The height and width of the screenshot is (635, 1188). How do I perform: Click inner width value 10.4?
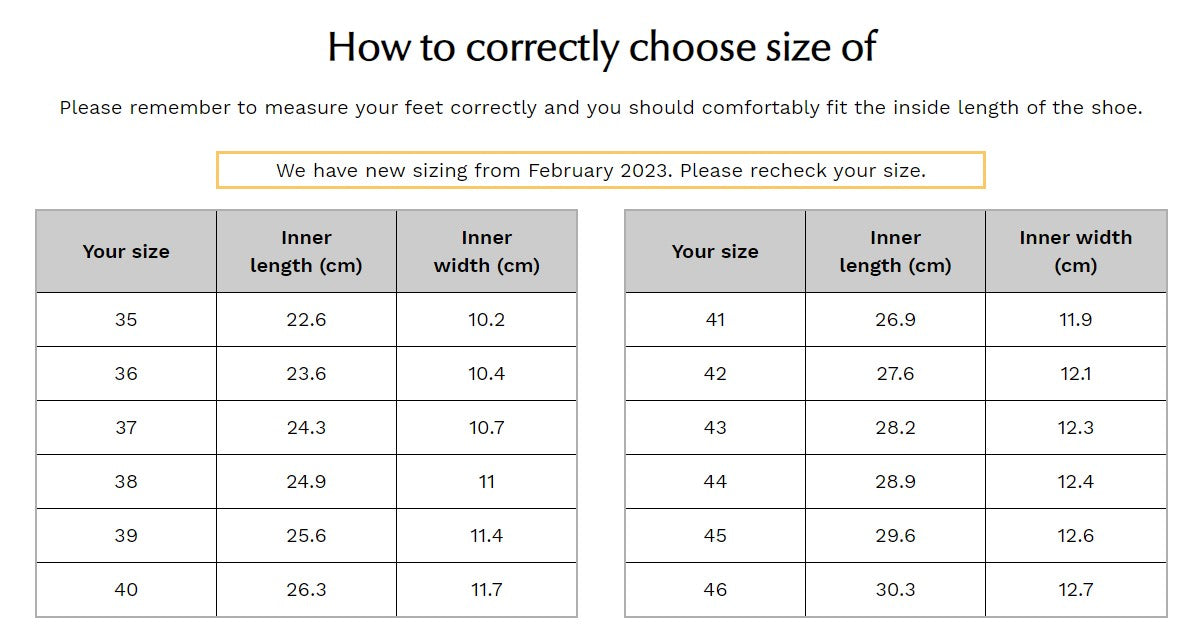(487, 374)
